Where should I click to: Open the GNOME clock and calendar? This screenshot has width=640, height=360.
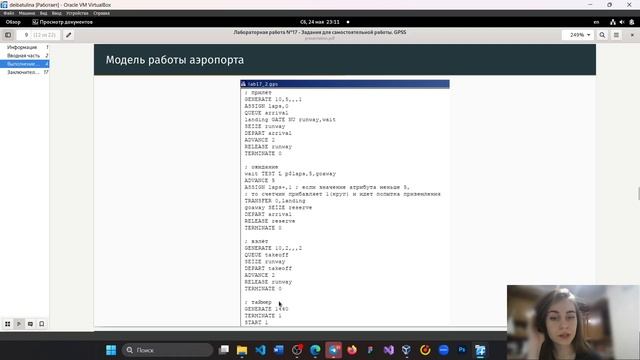click(320, 22)
